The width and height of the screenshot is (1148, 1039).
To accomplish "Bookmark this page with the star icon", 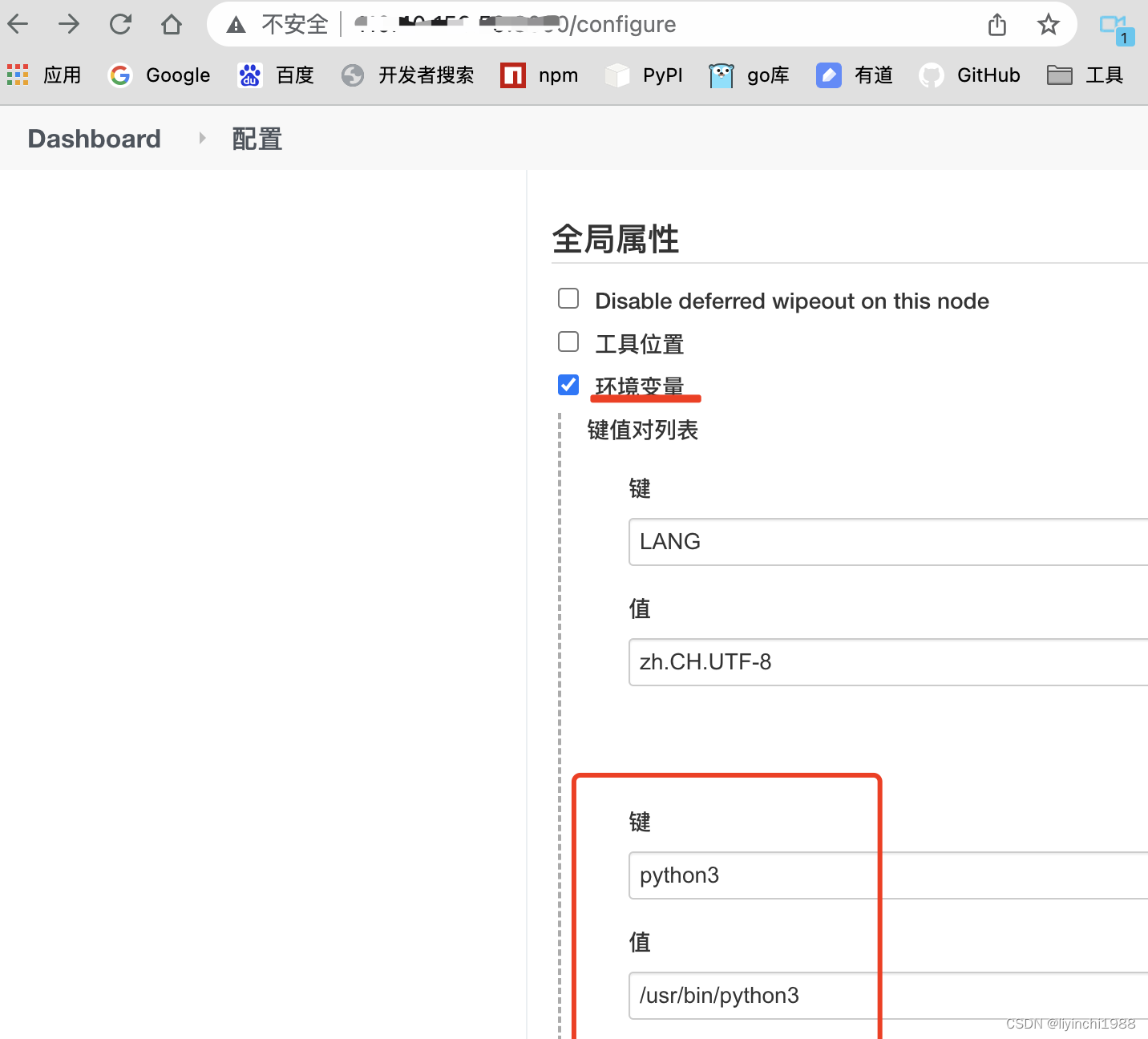I will pyautogui.click(x=1049, y=25).
